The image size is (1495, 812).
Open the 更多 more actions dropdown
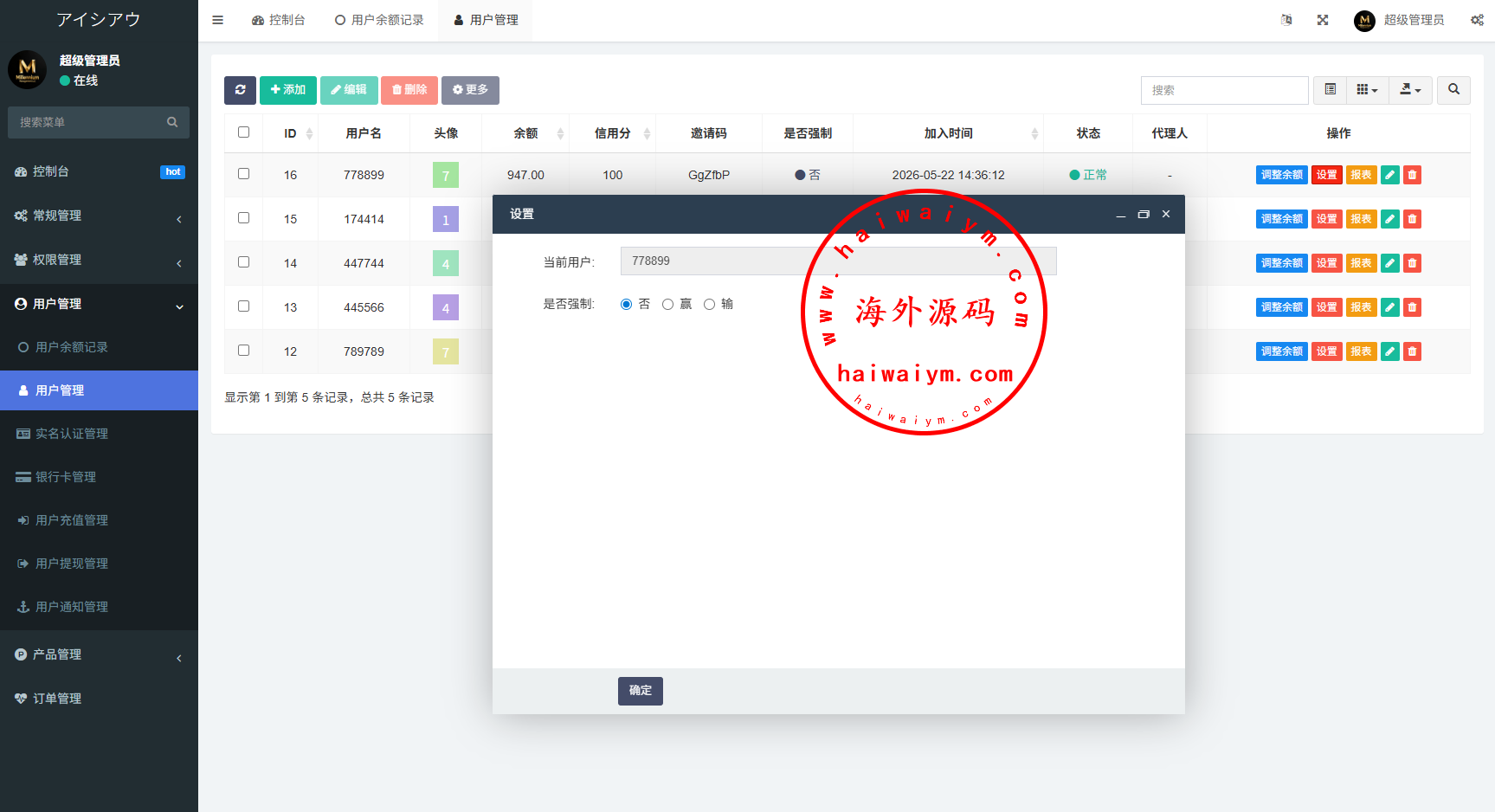tap(470, 90)
